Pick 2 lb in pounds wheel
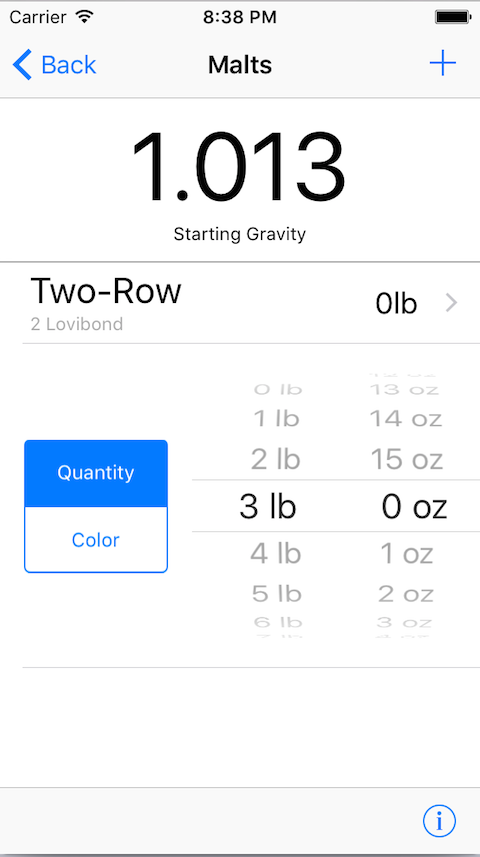 pos(276,459)
